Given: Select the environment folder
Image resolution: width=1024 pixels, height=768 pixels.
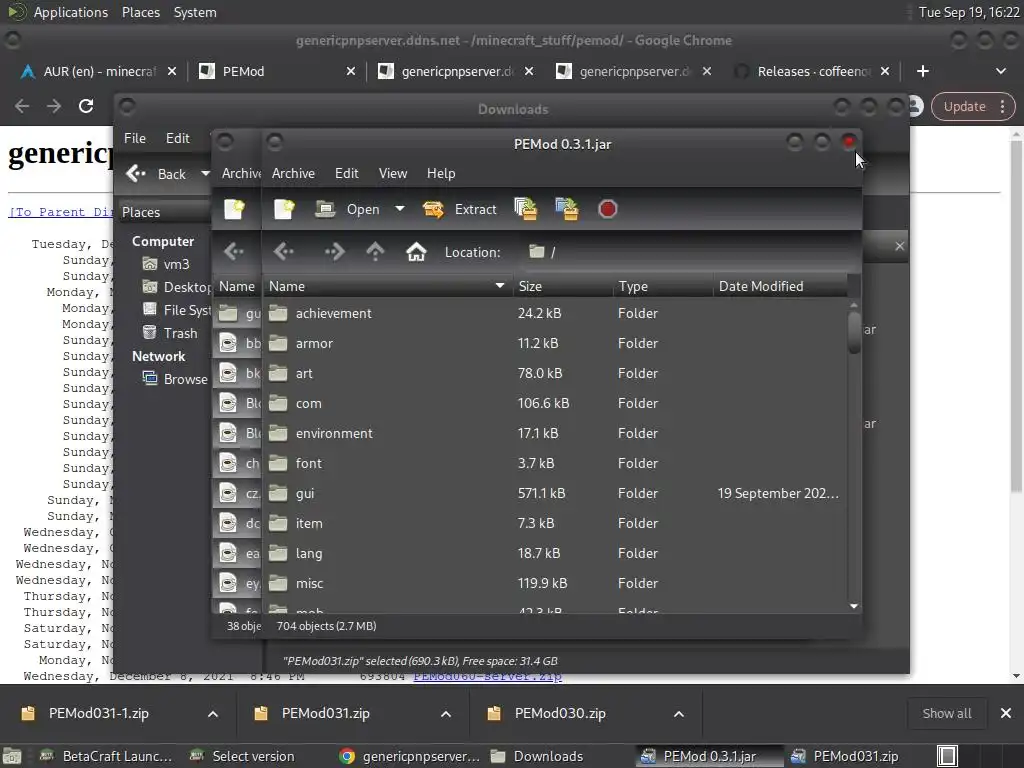Looking at the screenshot, I should pyautogui.click(x=555, y=434).
